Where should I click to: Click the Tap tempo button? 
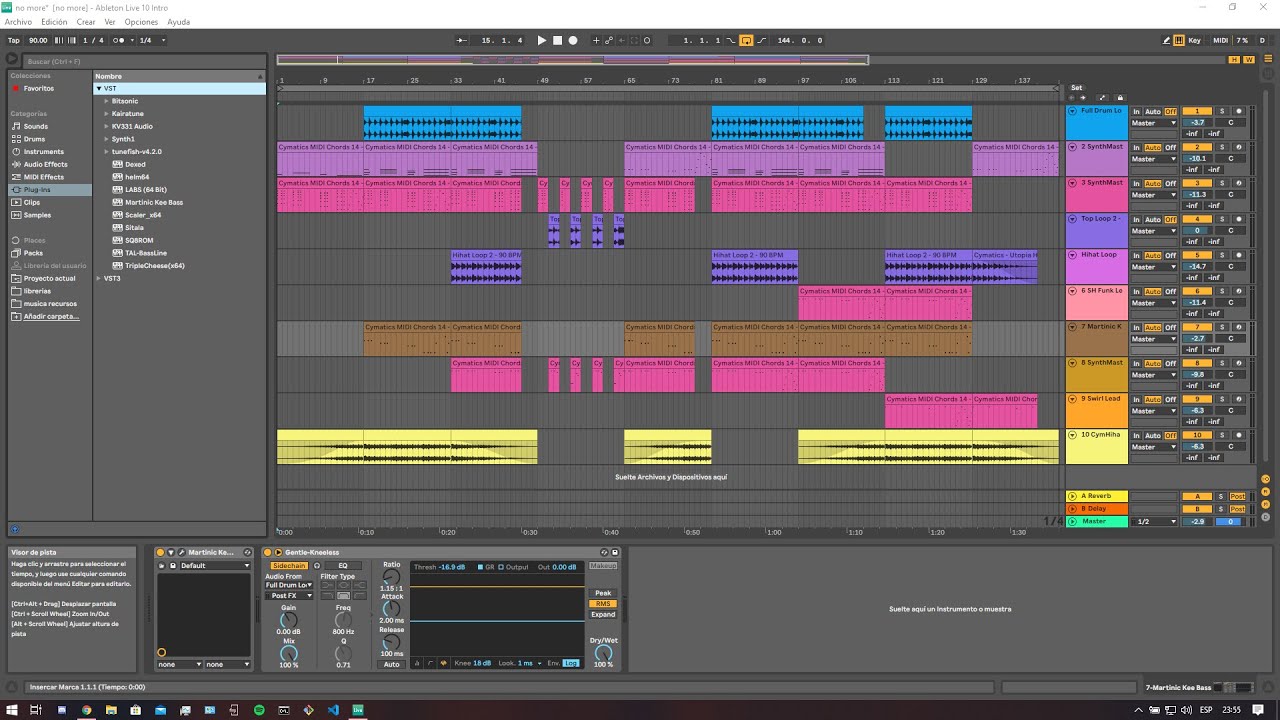pos(14,40)
